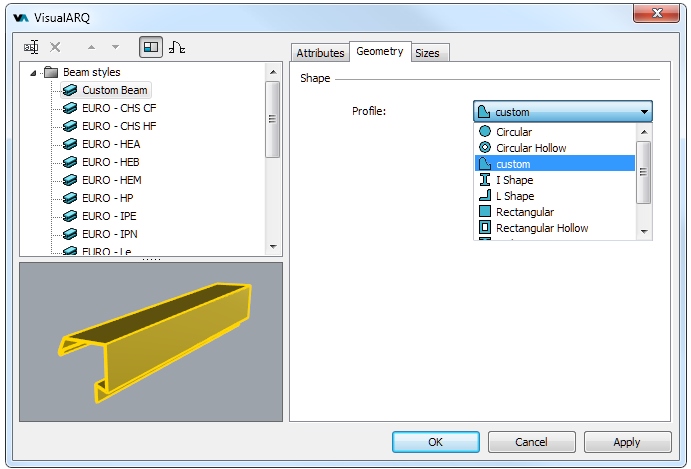Switch to the Attributes tab
The width and height of the screenshot is (691, 469).
(320, 53)
